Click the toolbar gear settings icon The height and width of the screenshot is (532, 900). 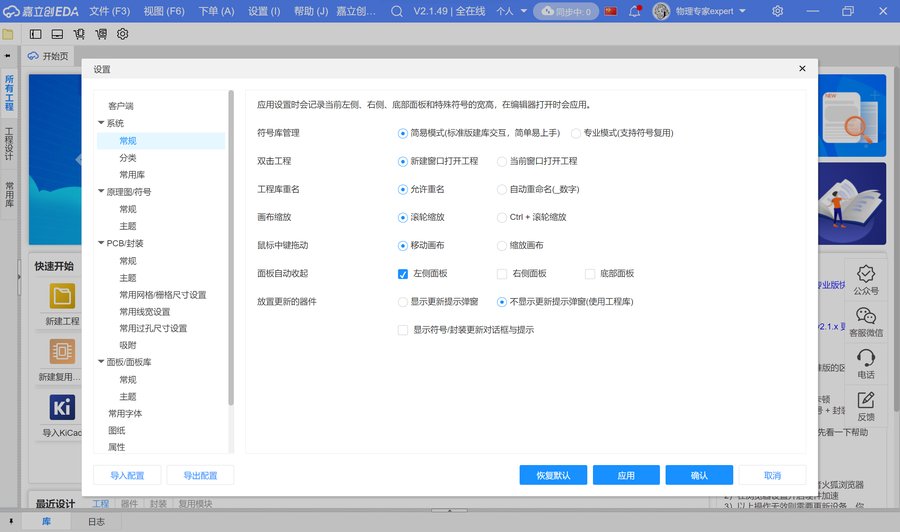122,34
